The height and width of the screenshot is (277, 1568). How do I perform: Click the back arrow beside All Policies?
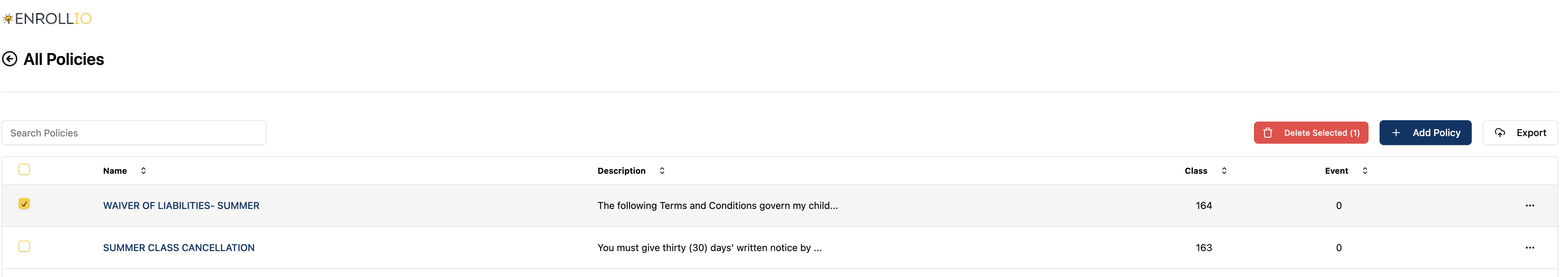coord(10,59)
